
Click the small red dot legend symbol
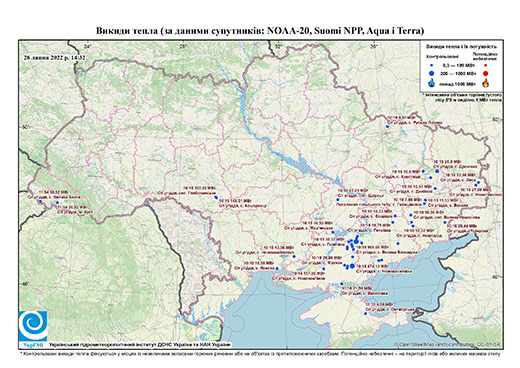pos(485,65)
